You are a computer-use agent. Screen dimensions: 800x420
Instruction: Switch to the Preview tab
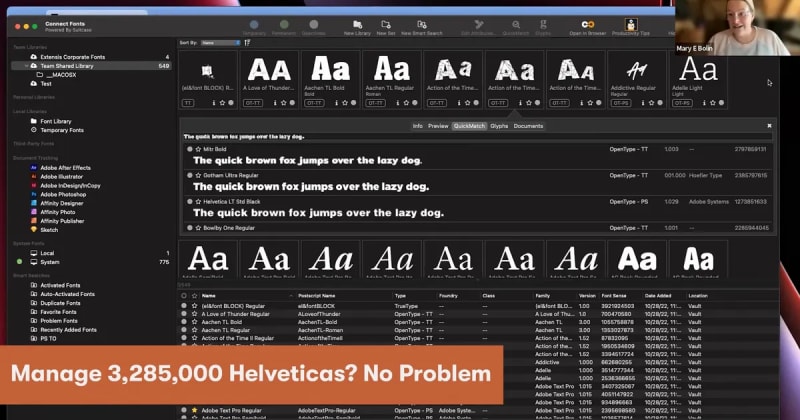(438, 126)
